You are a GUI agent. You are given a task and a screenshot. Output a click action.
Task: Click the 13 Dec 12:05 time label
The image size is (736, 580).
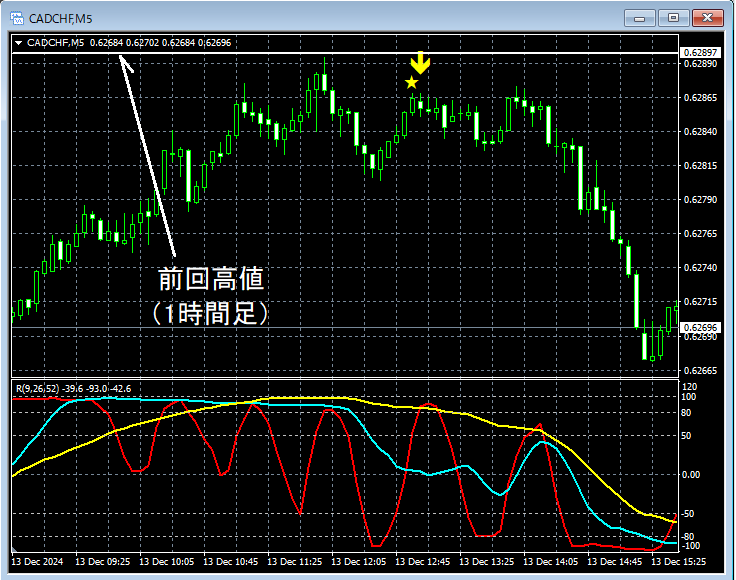tap(359, 561)
